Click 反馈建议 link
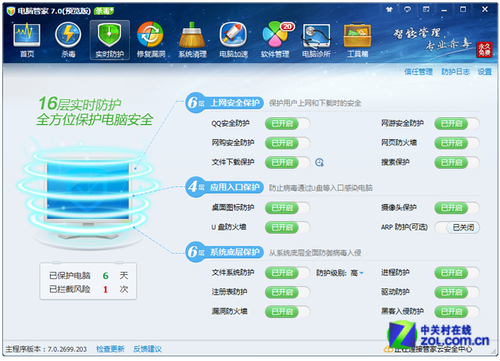 tap(147, 349)
